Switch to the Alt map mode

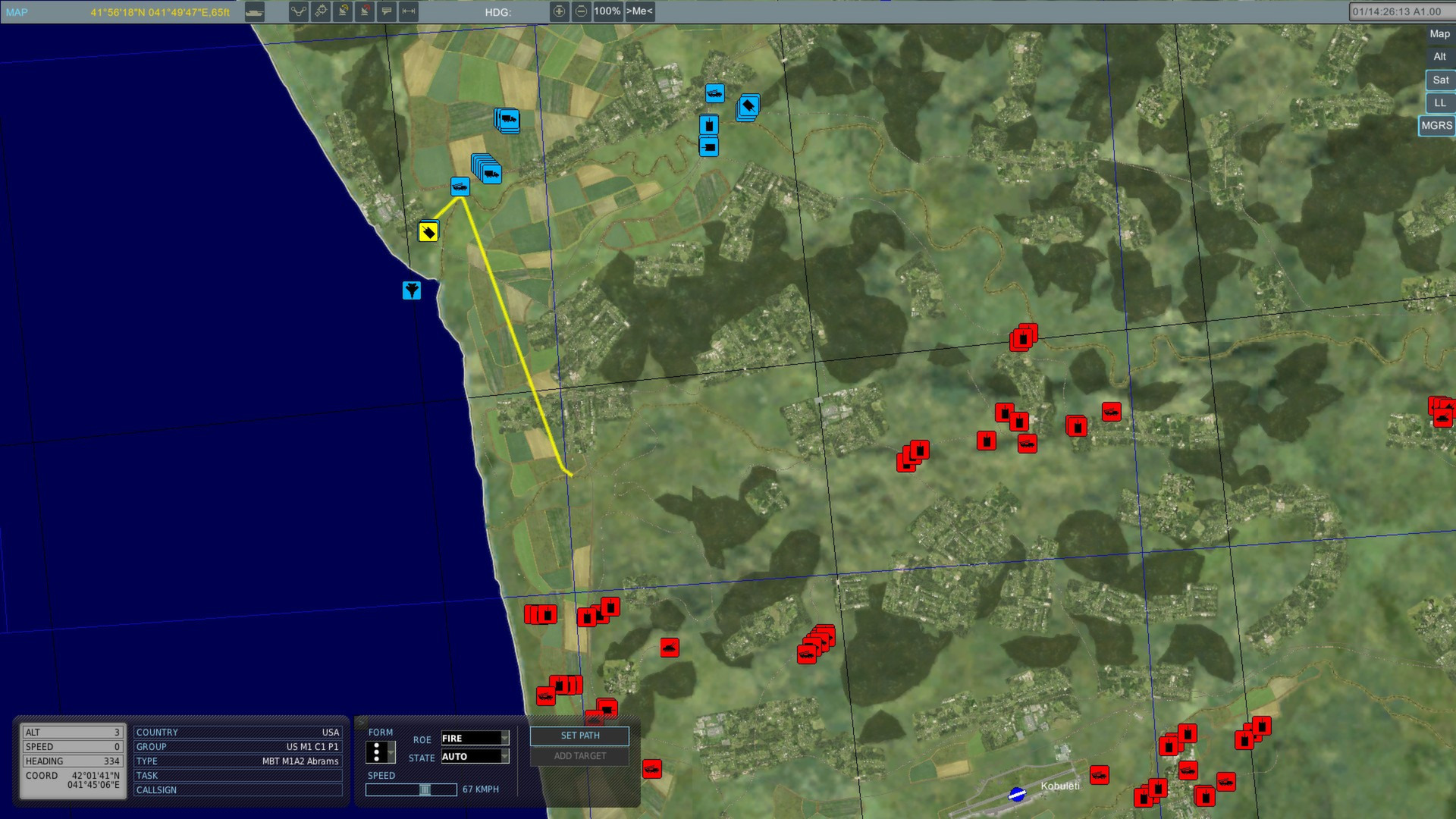[x=1439, y=56]
